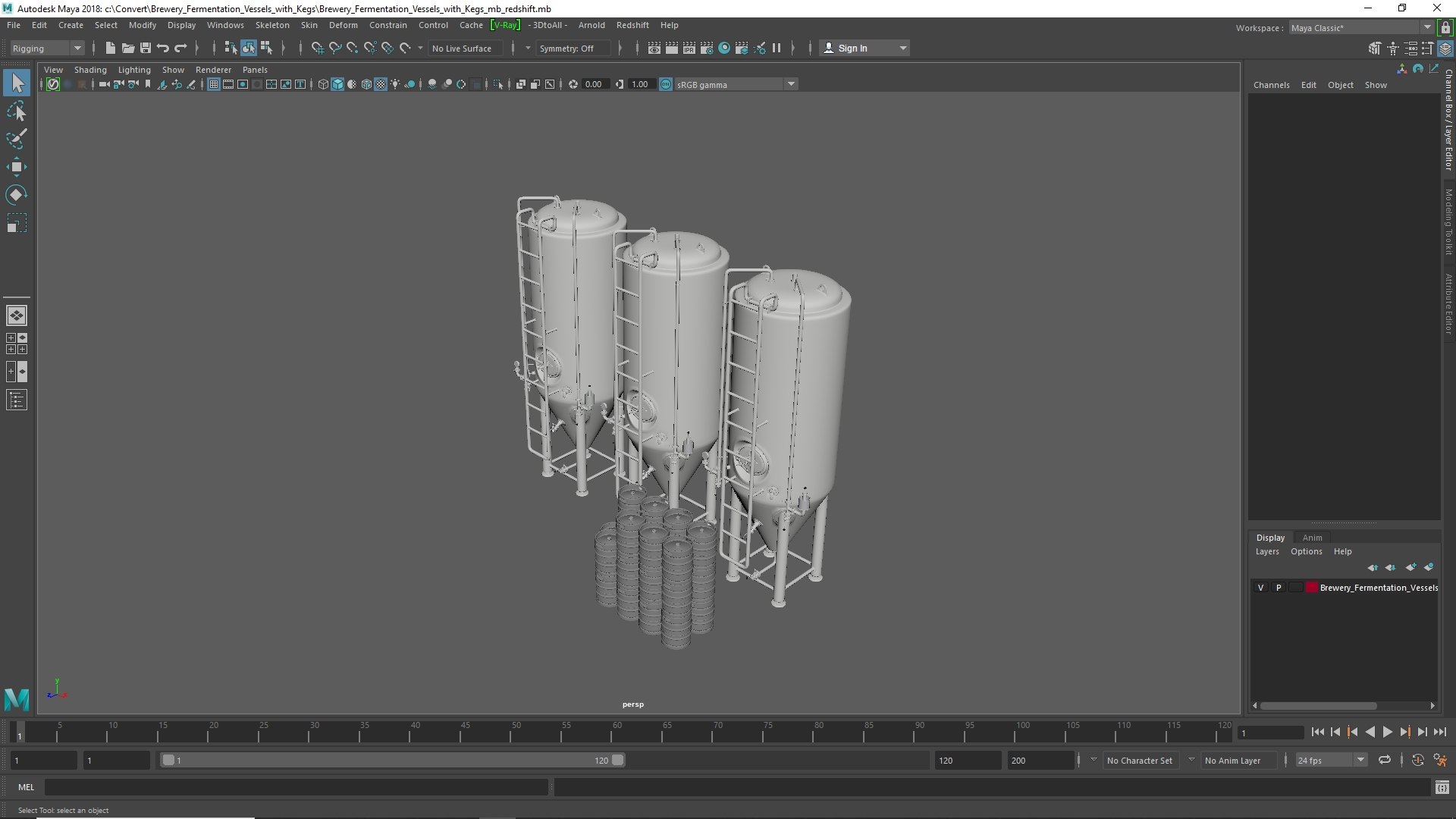Create a new scene file
The height and width of the screenshot is (819, 1456).
[x=111, y=48]
